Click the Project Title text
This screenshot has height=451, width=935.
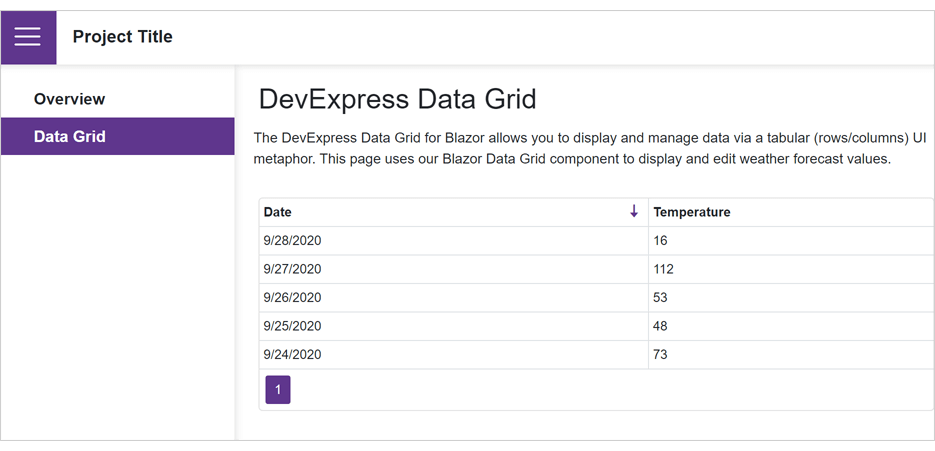122,37
